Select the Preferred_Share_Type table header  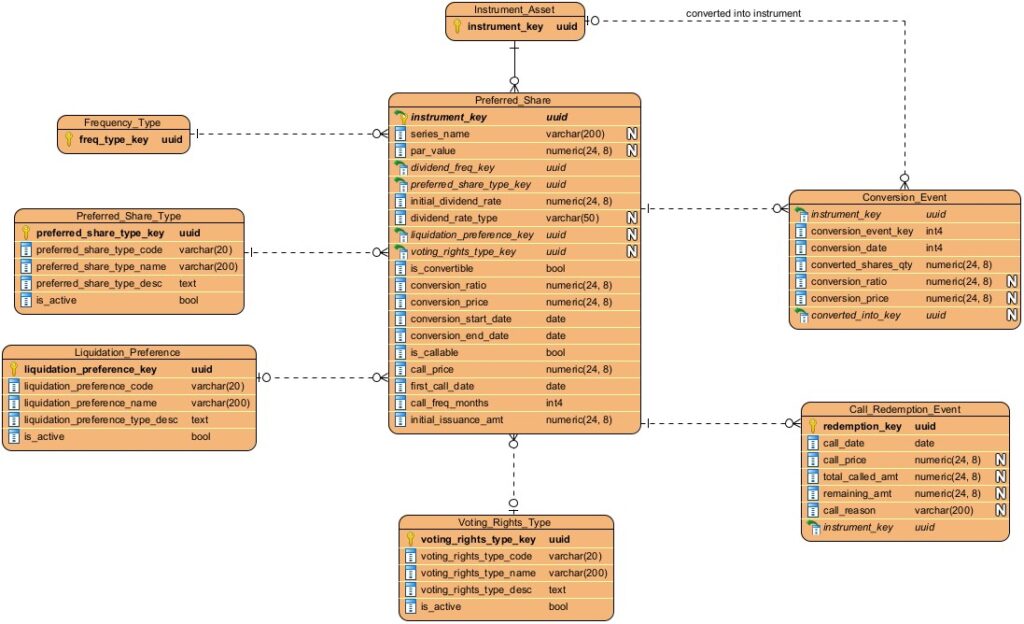[x=128, y=215]
